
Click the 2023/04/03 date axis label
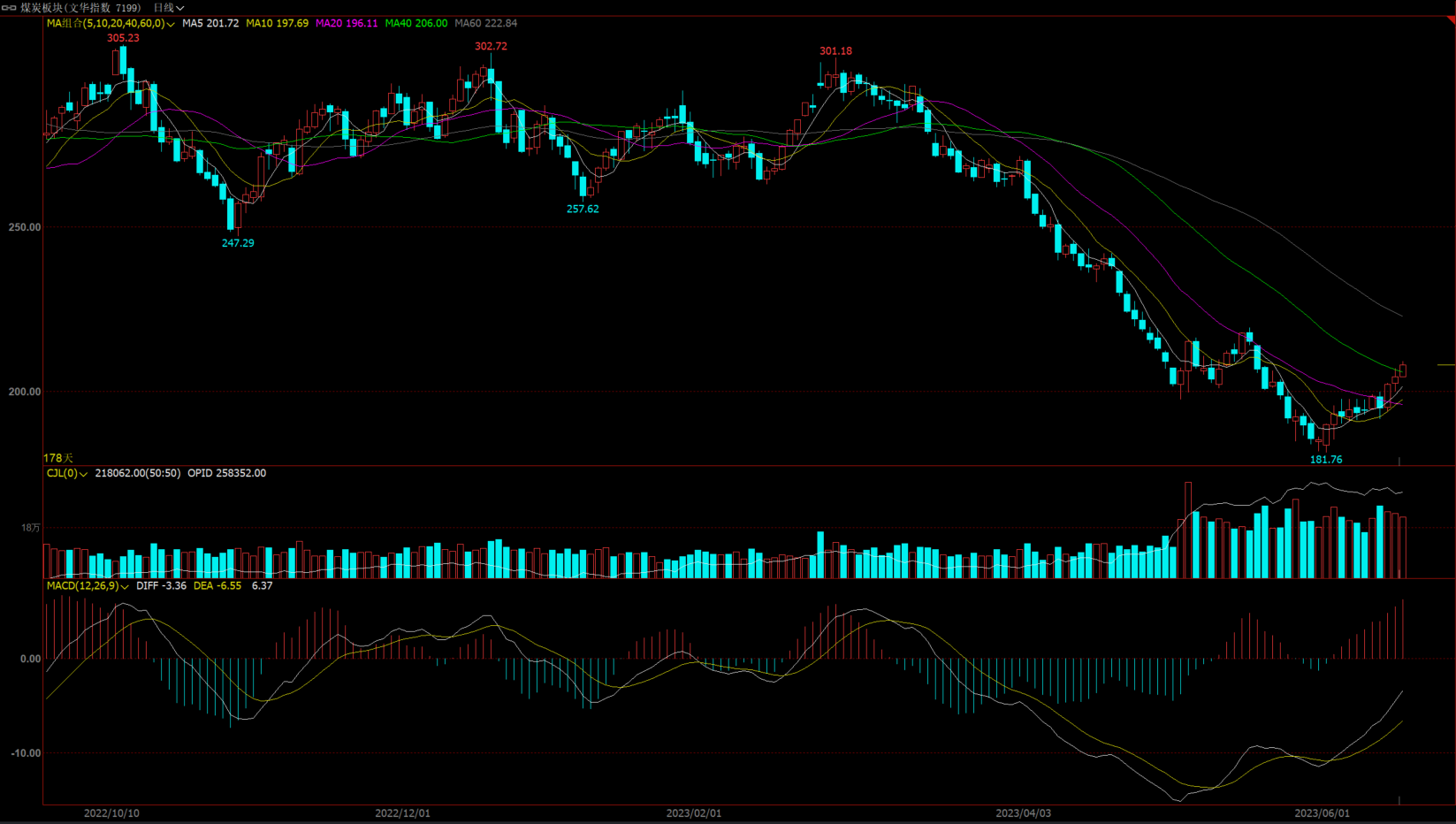tap(1024, 813)
